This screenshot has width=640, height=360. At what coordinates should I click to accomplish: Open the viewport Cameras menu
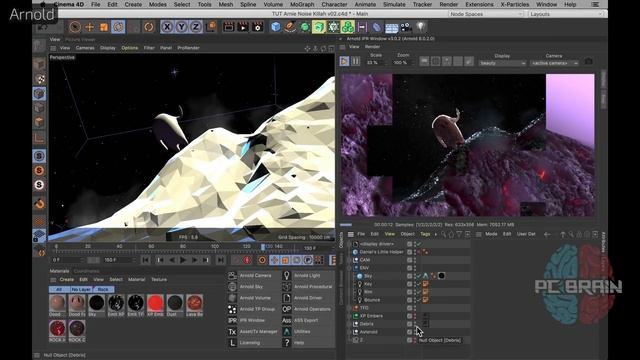point(85,48)
